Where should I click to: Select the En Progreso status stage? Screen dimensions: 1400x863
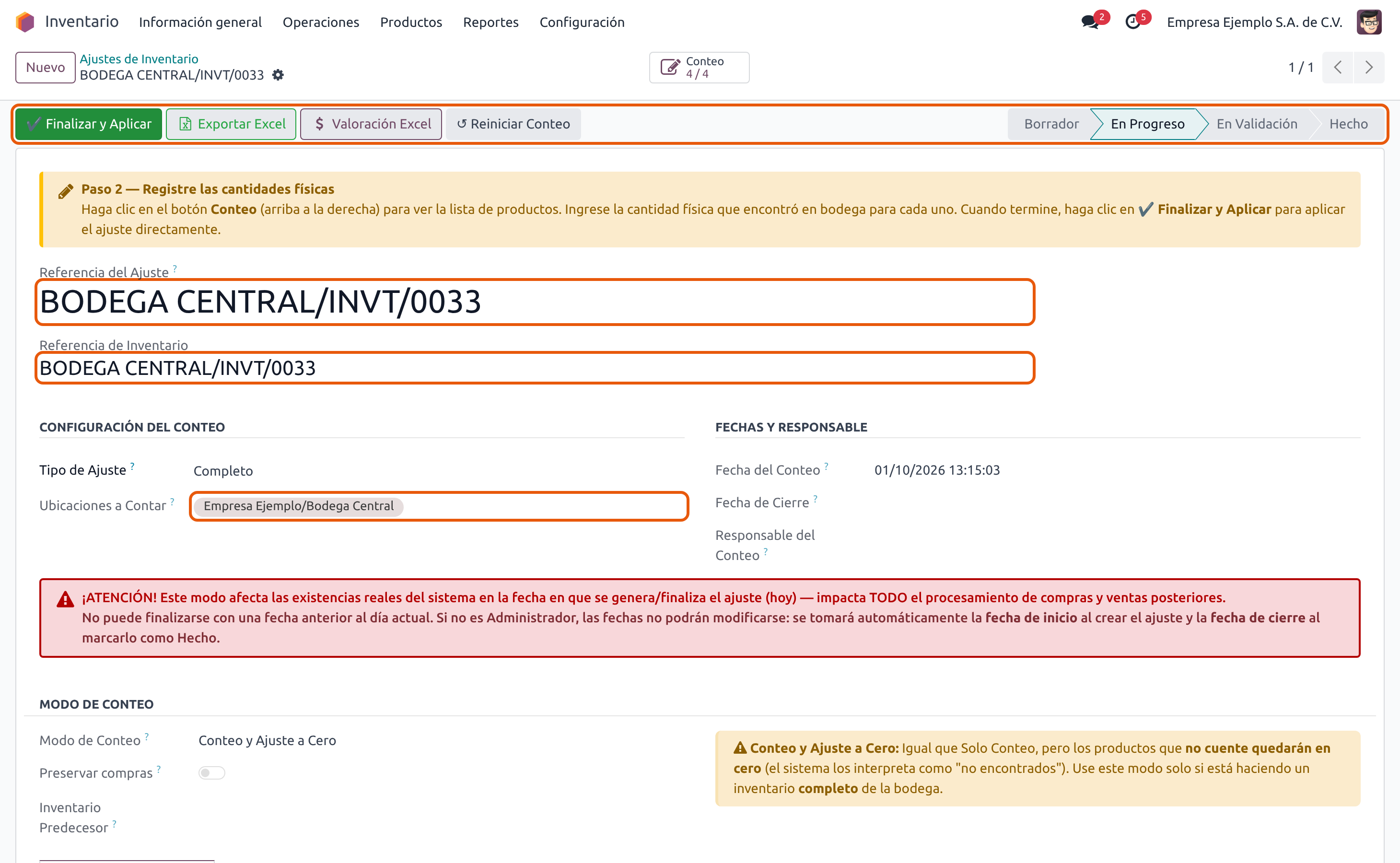point(1147,124)
